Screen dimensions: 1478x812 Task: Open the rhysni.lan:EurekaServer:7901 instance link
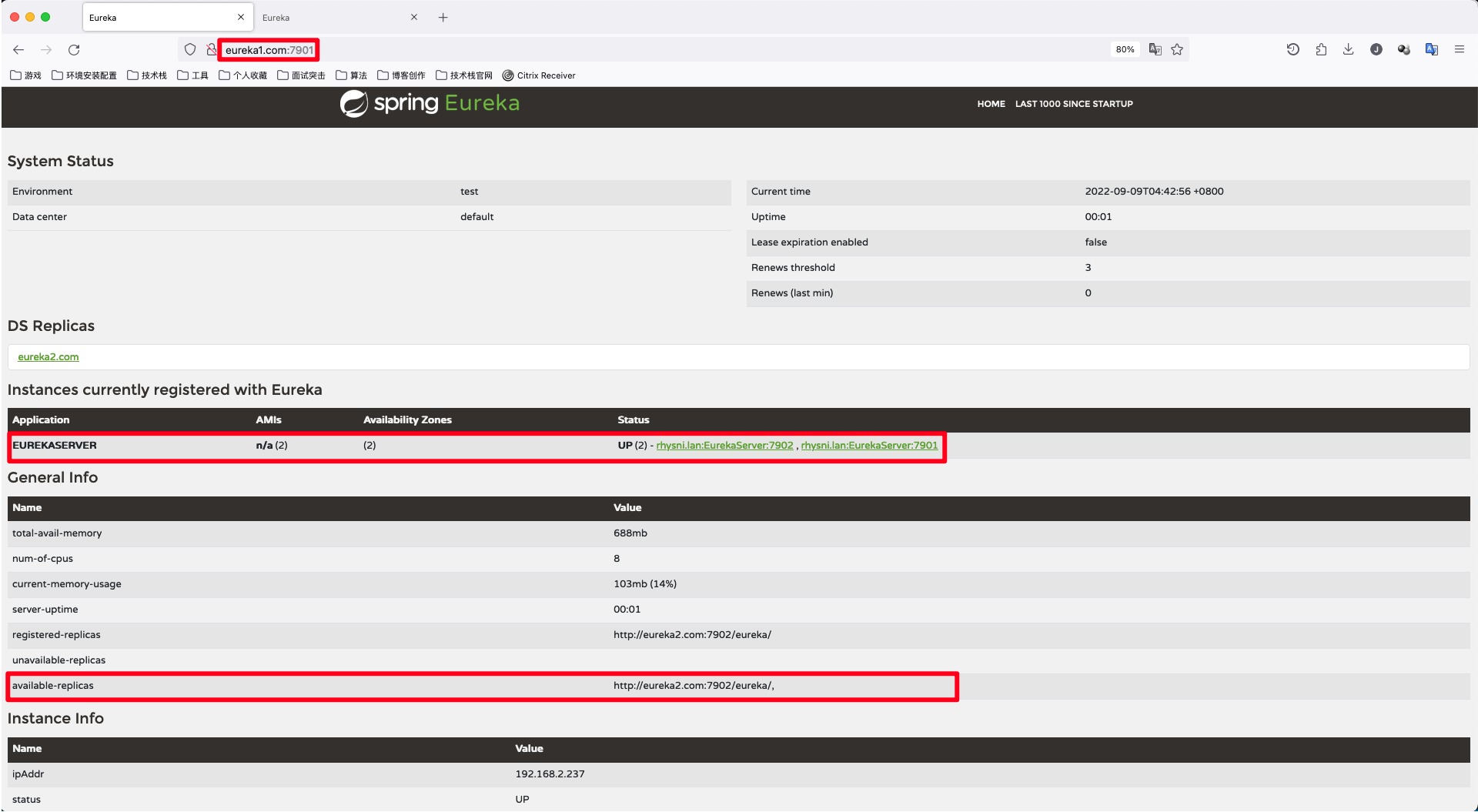869,446
